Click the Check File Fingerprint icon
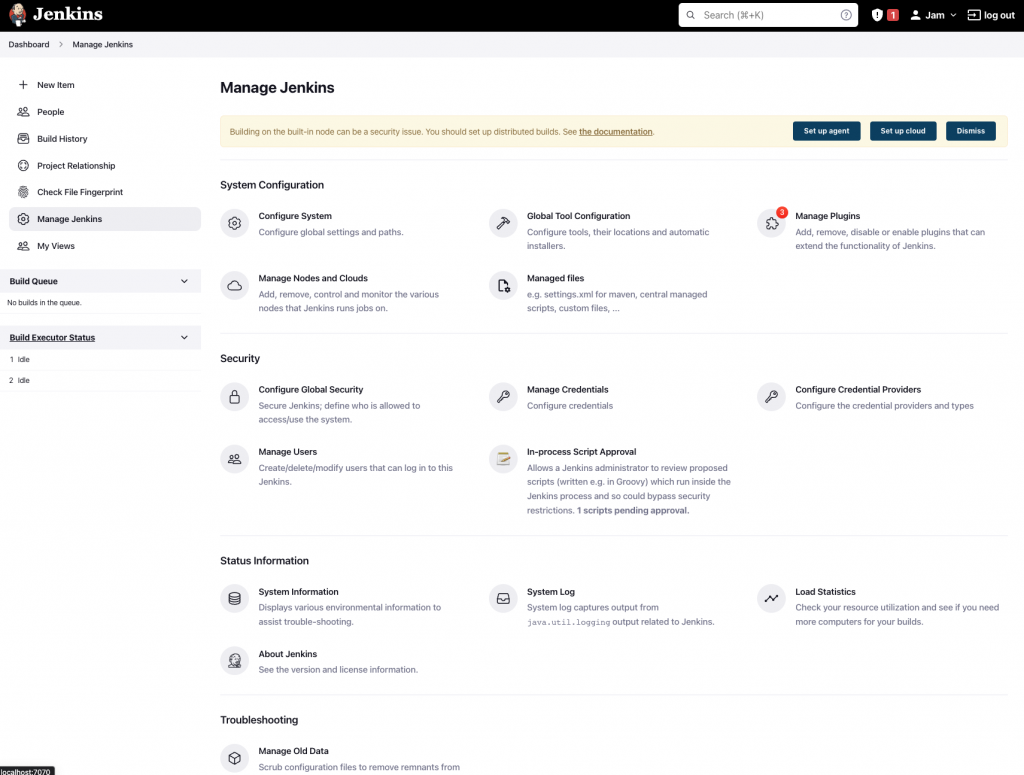This screenshot has width=1024, height=775. 24,192
